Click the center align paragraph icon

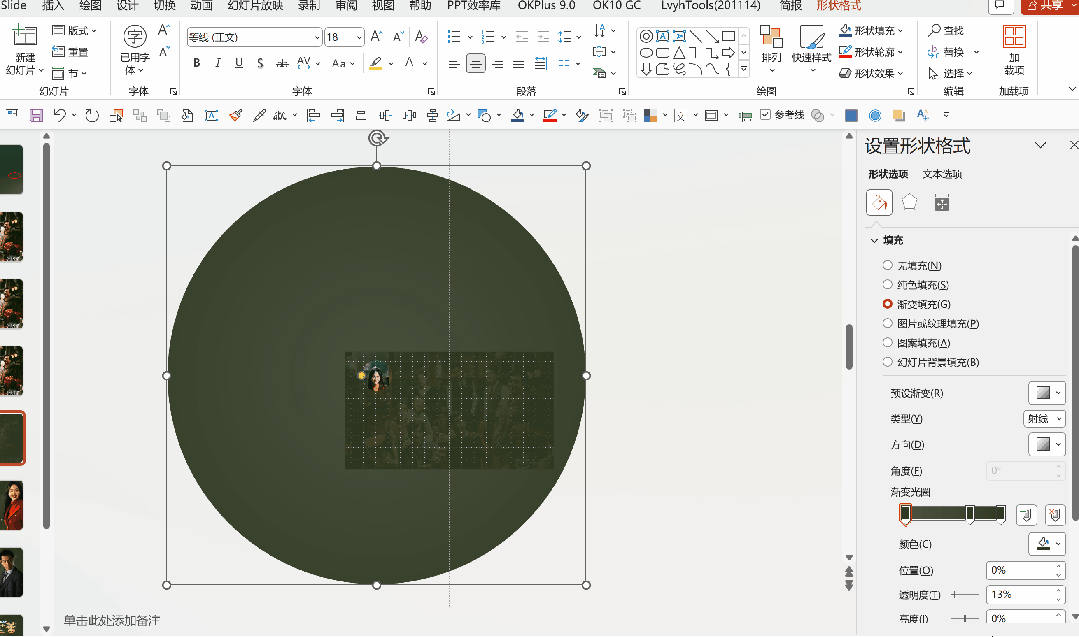pyautogui.click(x=476, y=64)
